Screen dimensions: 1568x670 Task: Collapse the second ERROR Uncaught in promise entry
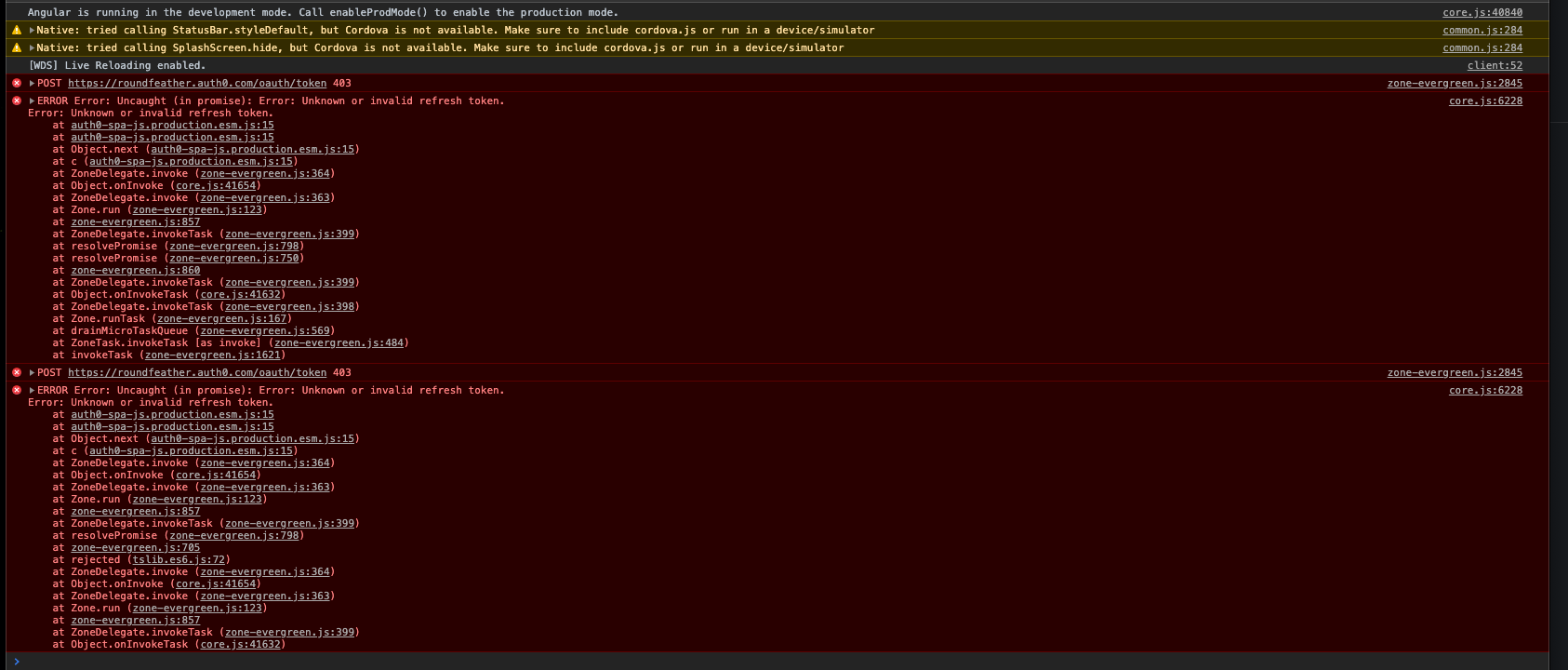[x=32, y=390]
